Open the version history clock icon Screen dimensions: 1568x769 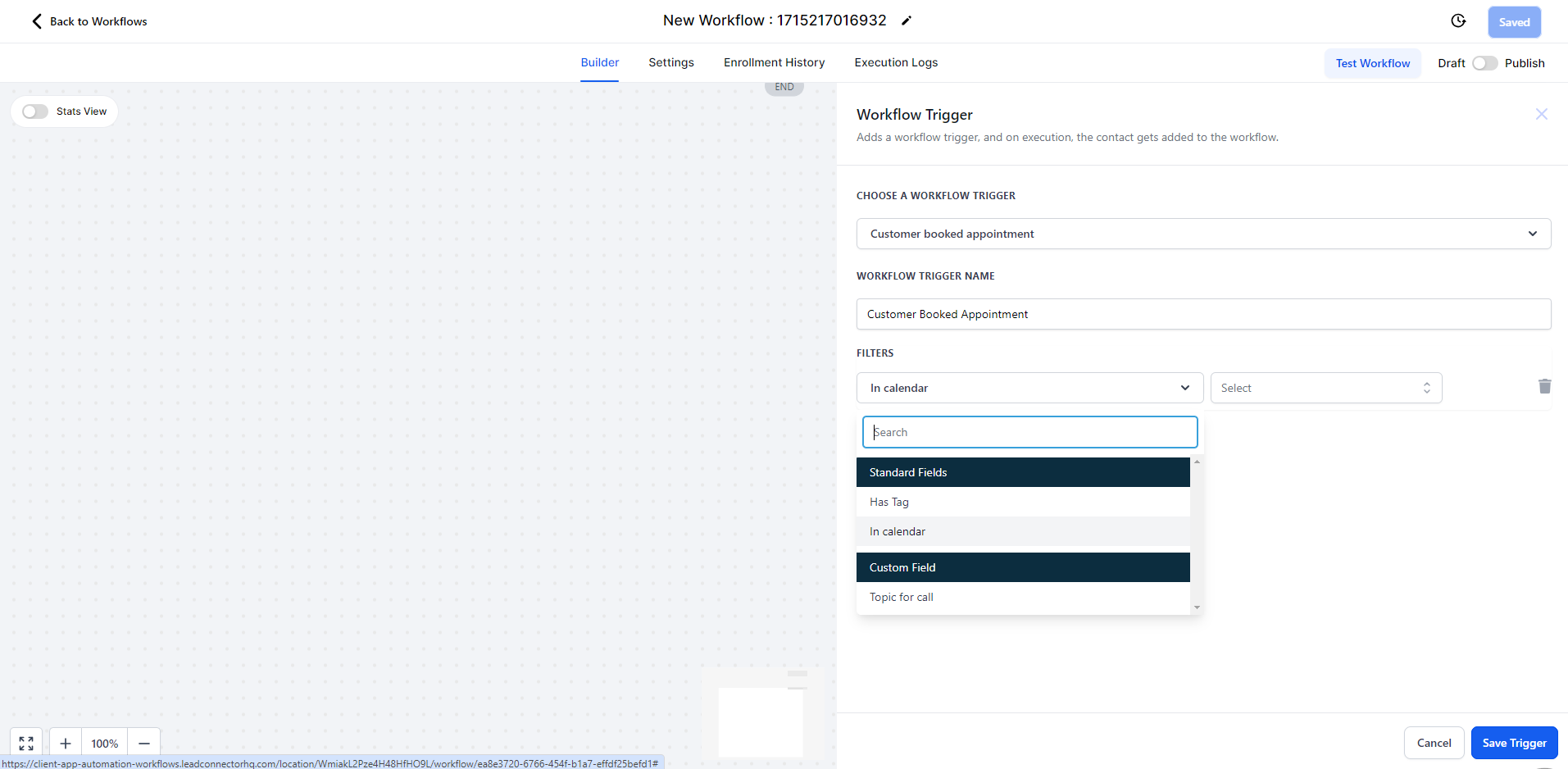pyautogui.click(x=1457, y=21)
